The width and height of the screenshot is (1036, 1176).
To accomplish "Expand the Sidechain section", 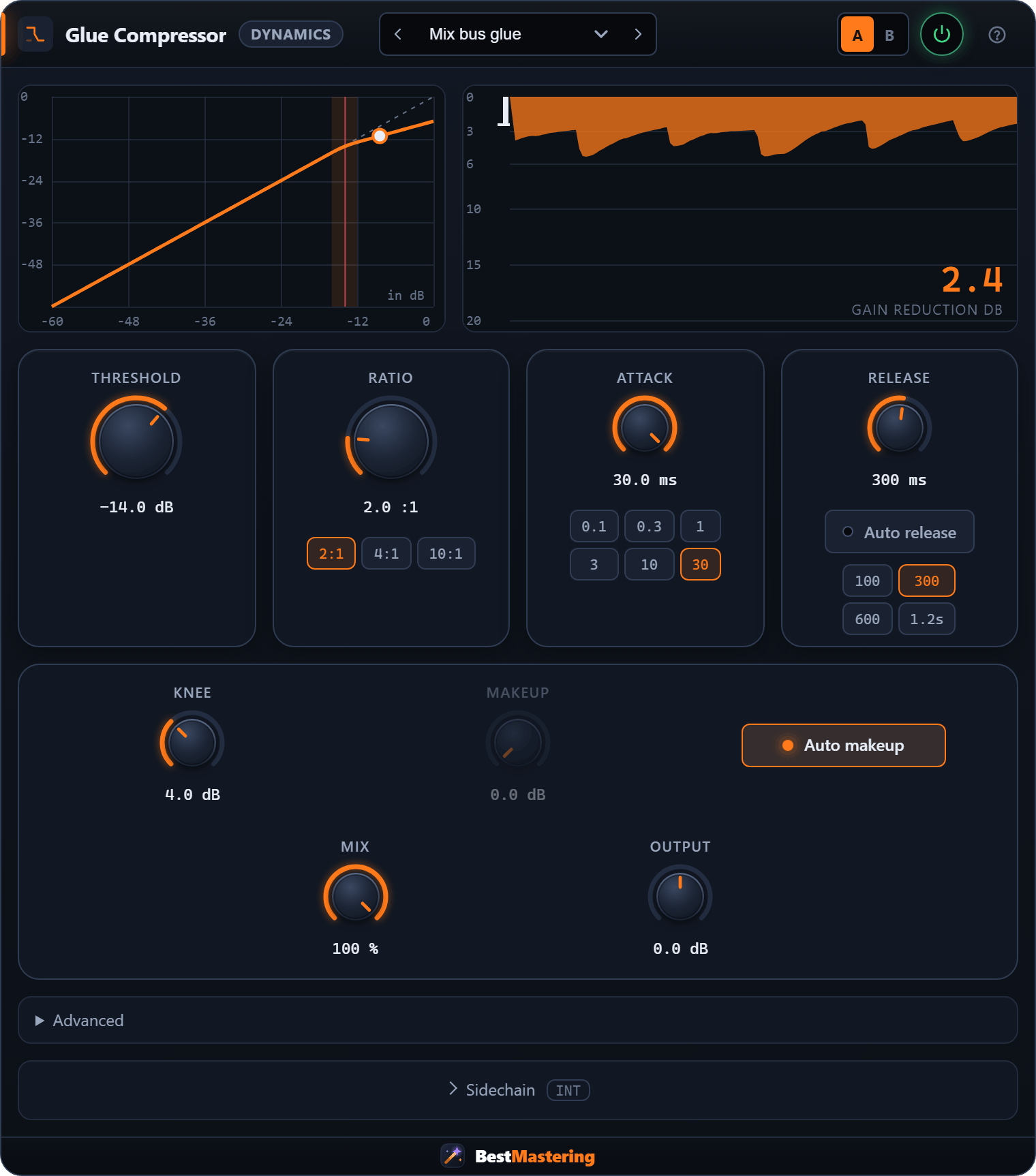I will pyautogui.click(x=518, y=1090).
